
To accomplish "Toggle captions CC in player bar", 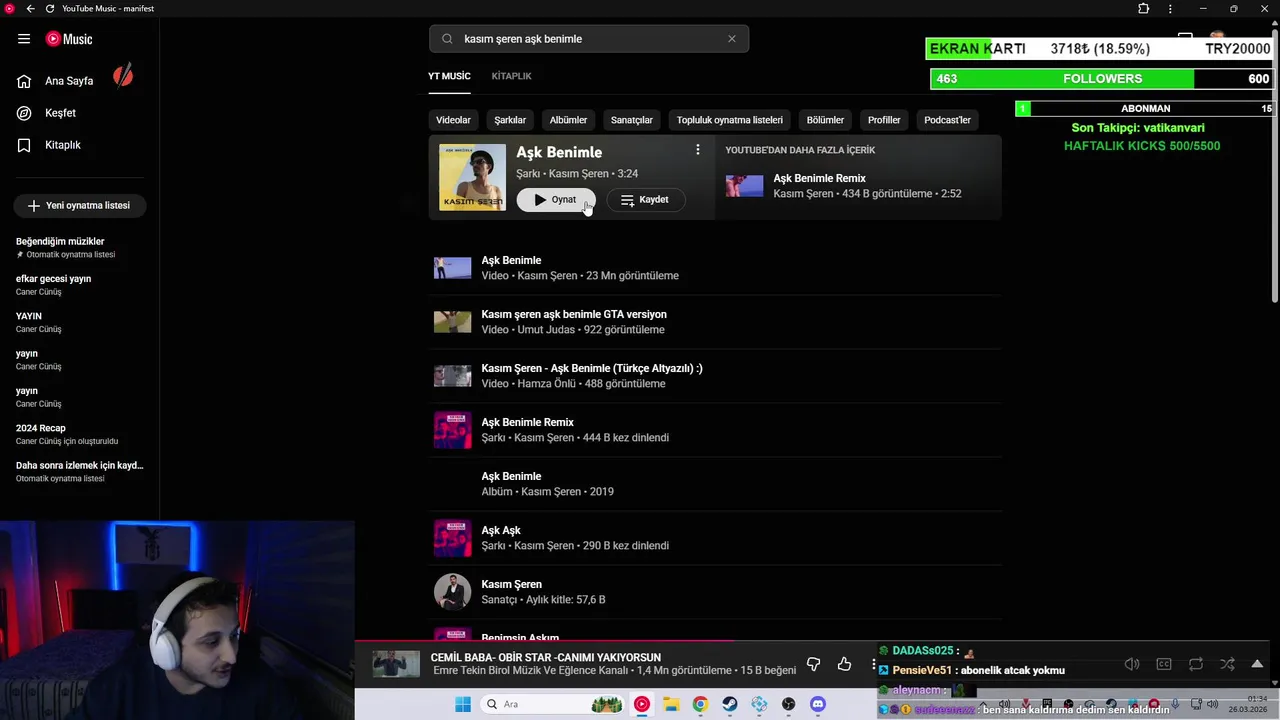I will point(1164,664).
